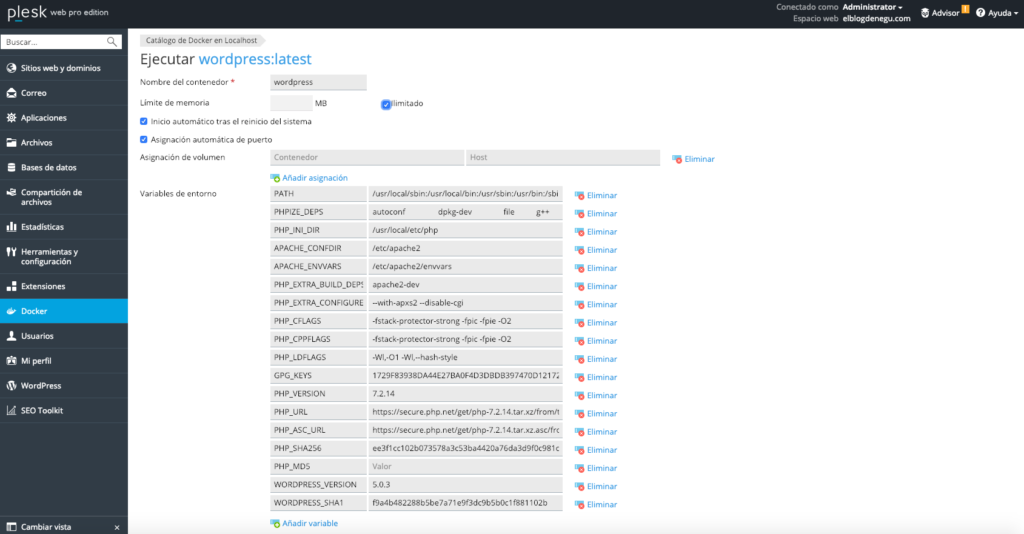The width and height of the screenshot is (1024, 534).
Task: Click Eliminar link for PHP_MD5
Action: [x=601, y=468]
